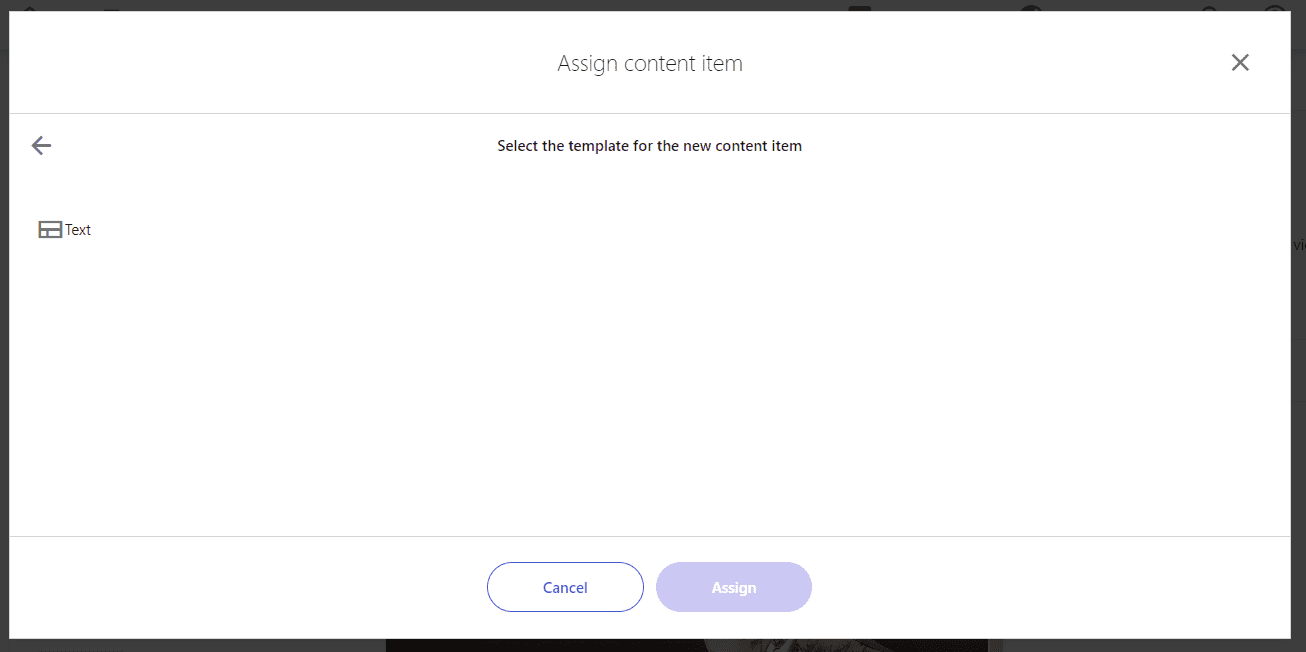Go back using the left arrow icon
Screen dimensions: 1306x652
[41, 146]
